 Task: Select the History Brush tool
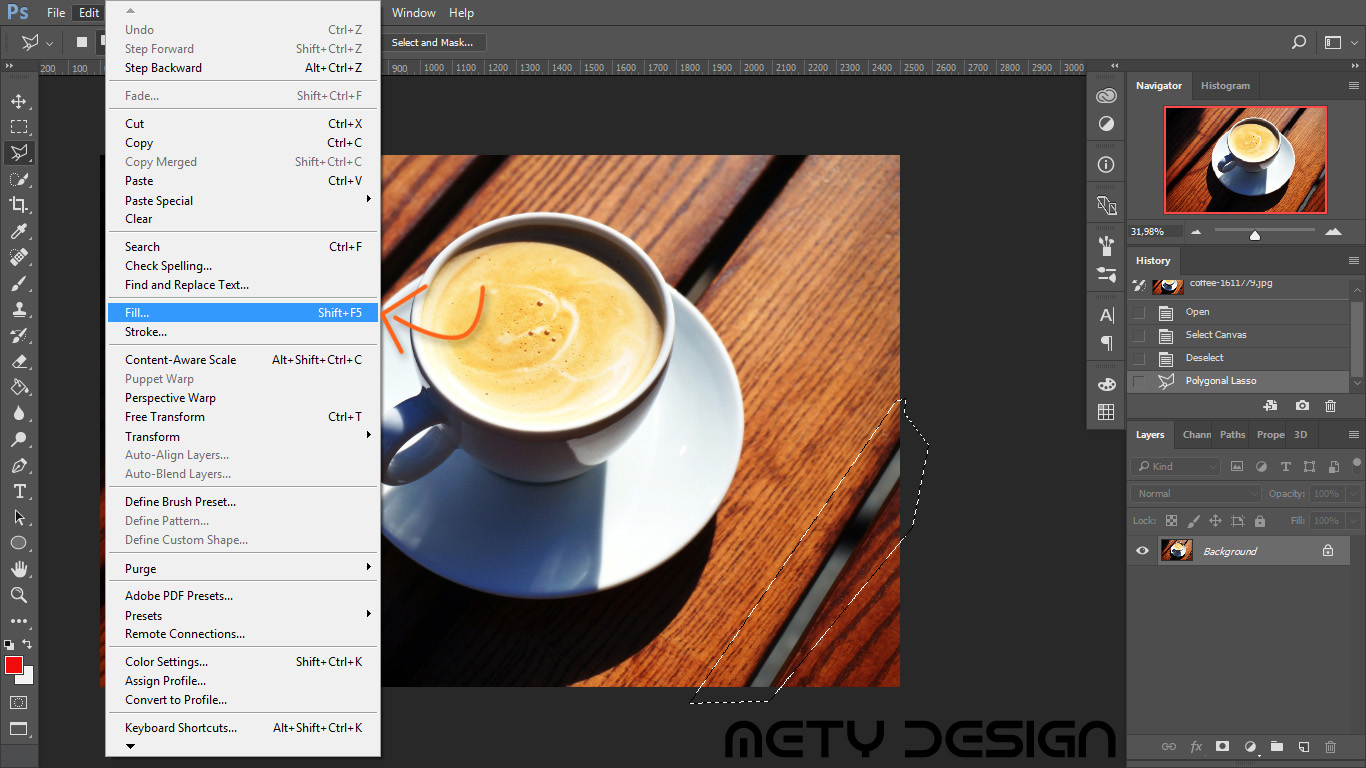coord(19,335)
